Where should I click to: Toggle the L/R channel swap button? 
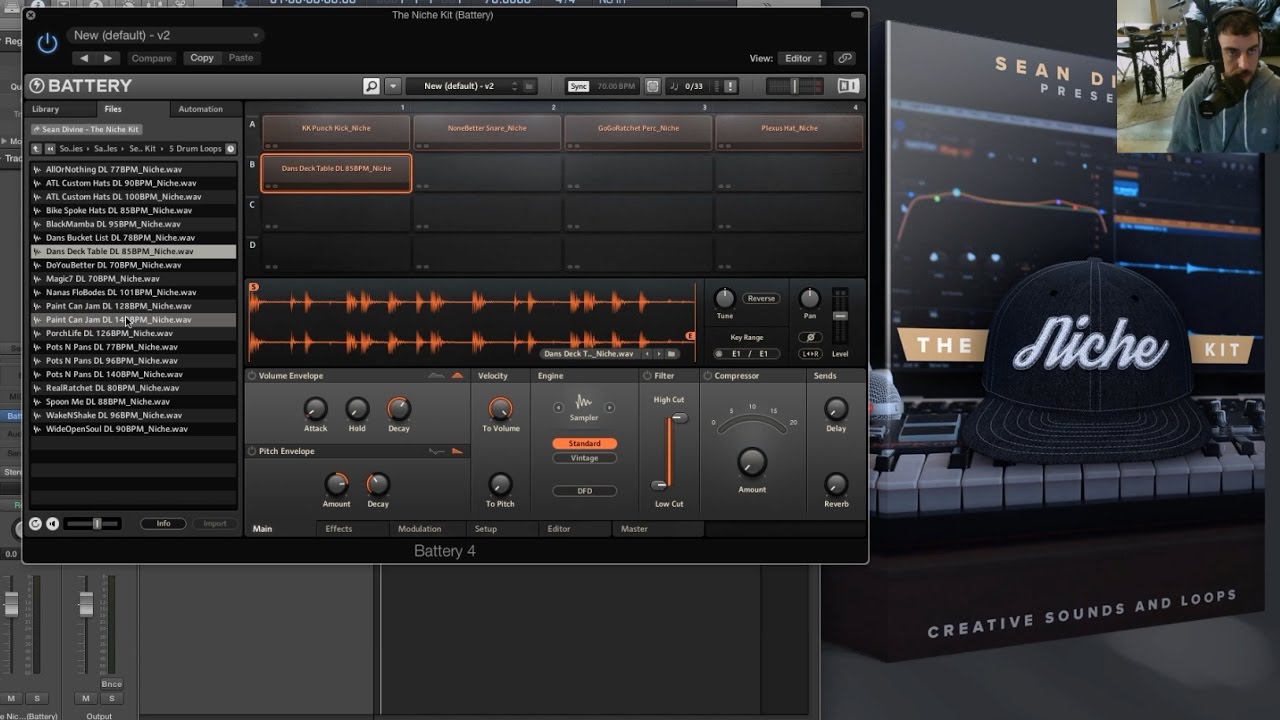point(811,353)
